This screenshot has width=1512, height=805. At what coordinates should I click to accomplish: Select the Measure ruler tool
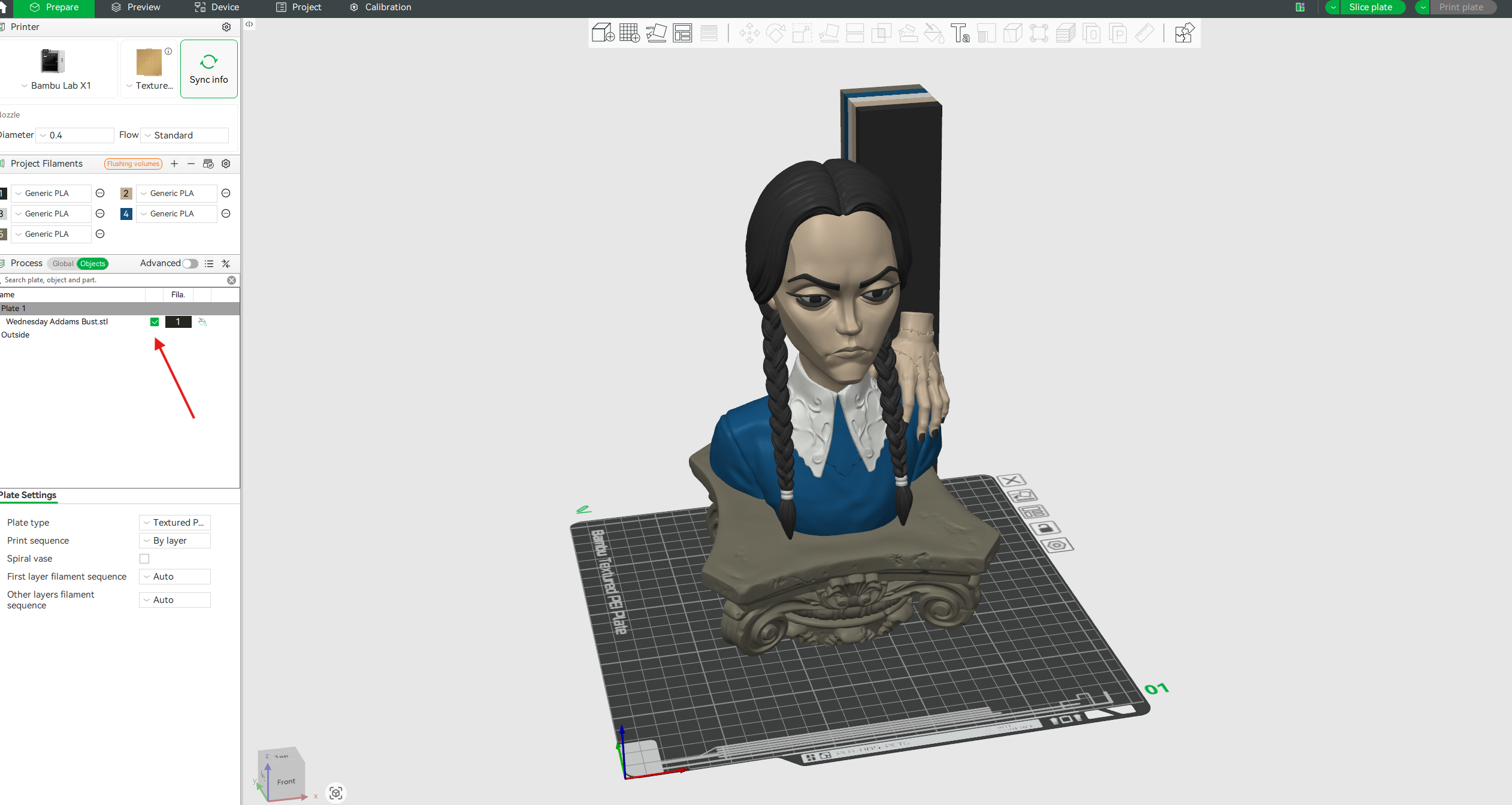point(1144,33)
